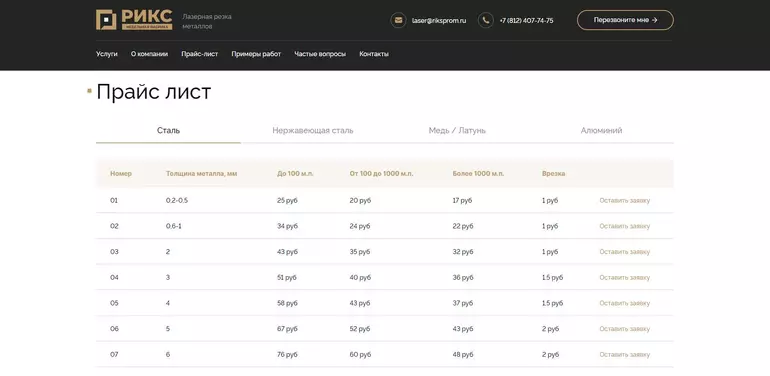
Task: Go to Прайс-лист menu item
Action: click(199, 54)
